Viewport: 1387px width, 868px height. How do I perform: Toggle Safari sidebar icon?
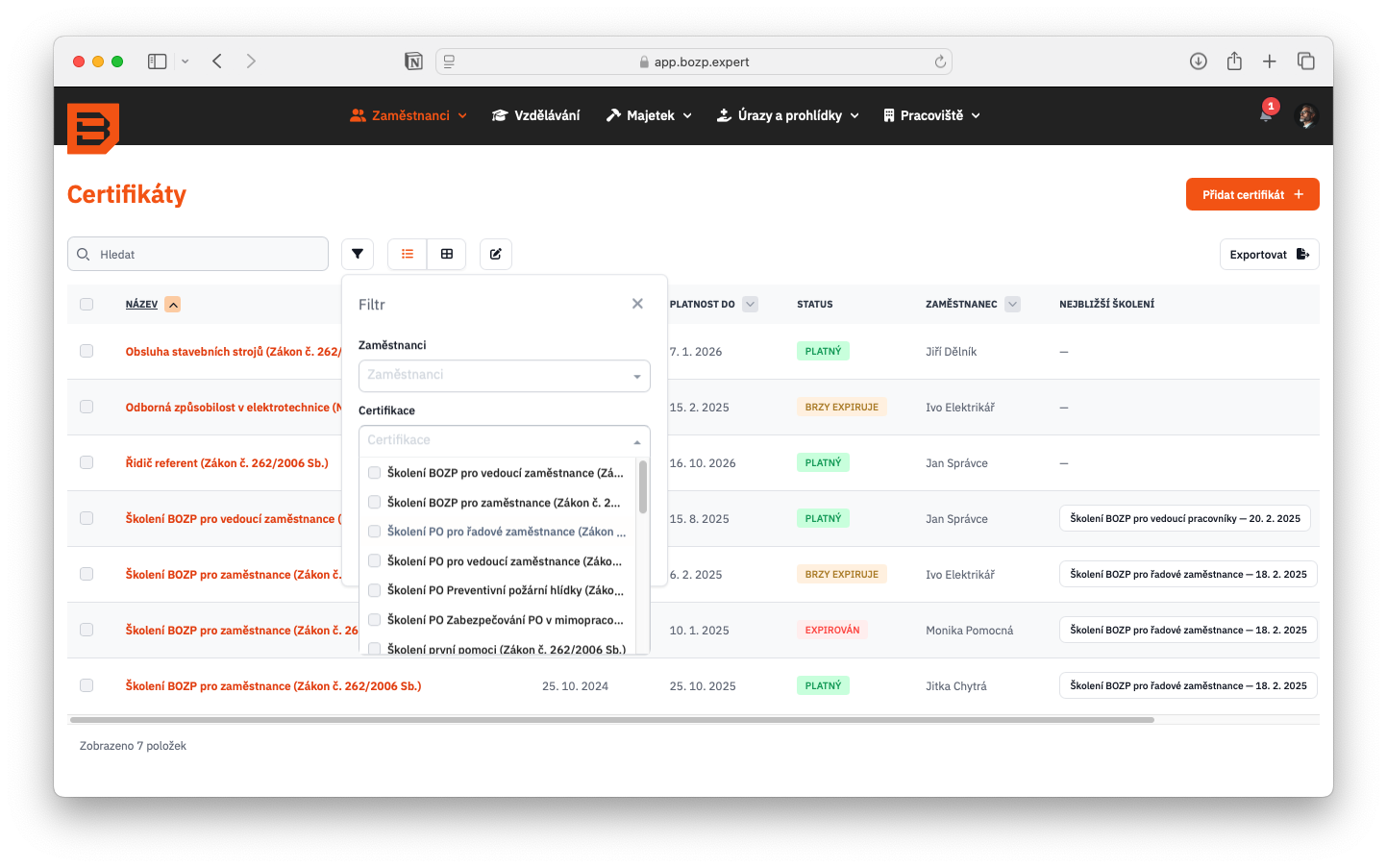[x=158, y=62]
